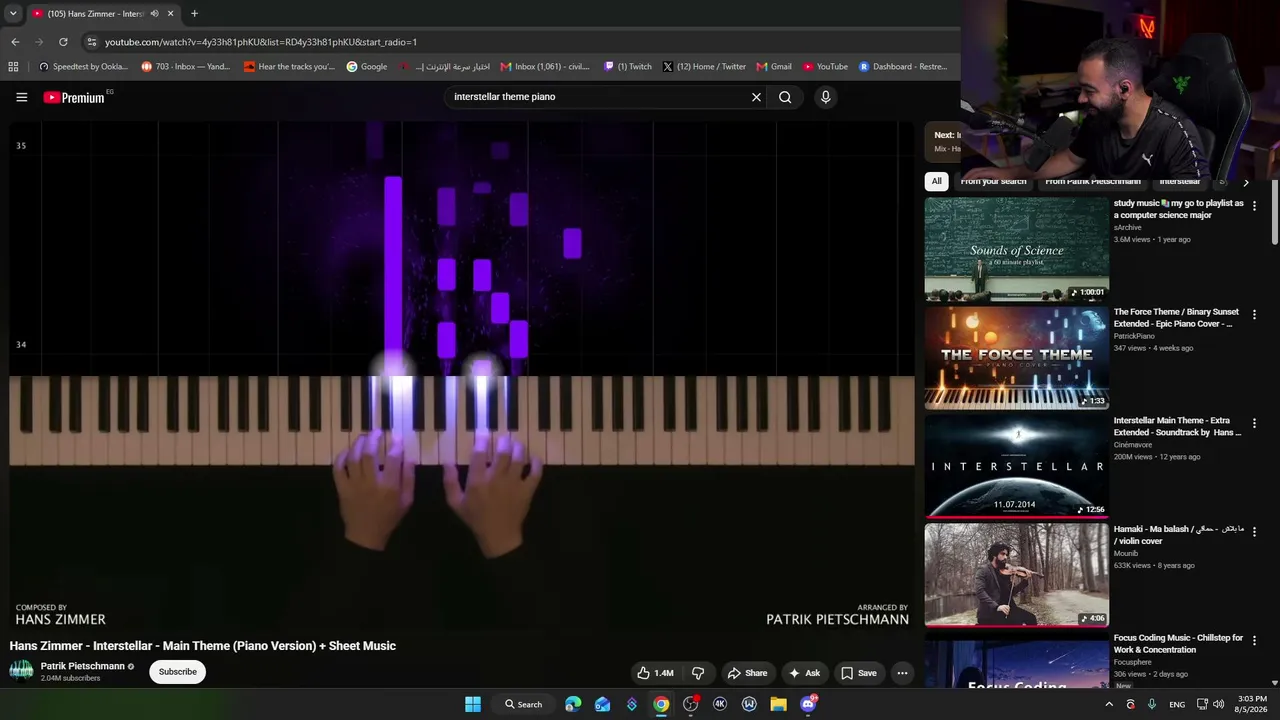Reload the current page

click(63, 42)
